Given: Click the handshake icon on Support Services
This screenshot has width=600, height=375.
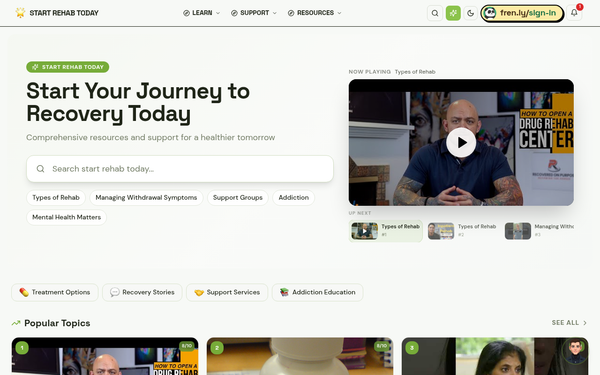Looking at the screenshot, I should point(199,292).
